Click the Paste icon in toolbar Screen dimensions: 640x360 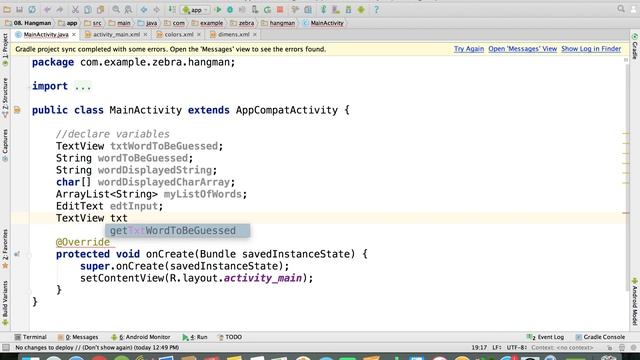[100, 9]
